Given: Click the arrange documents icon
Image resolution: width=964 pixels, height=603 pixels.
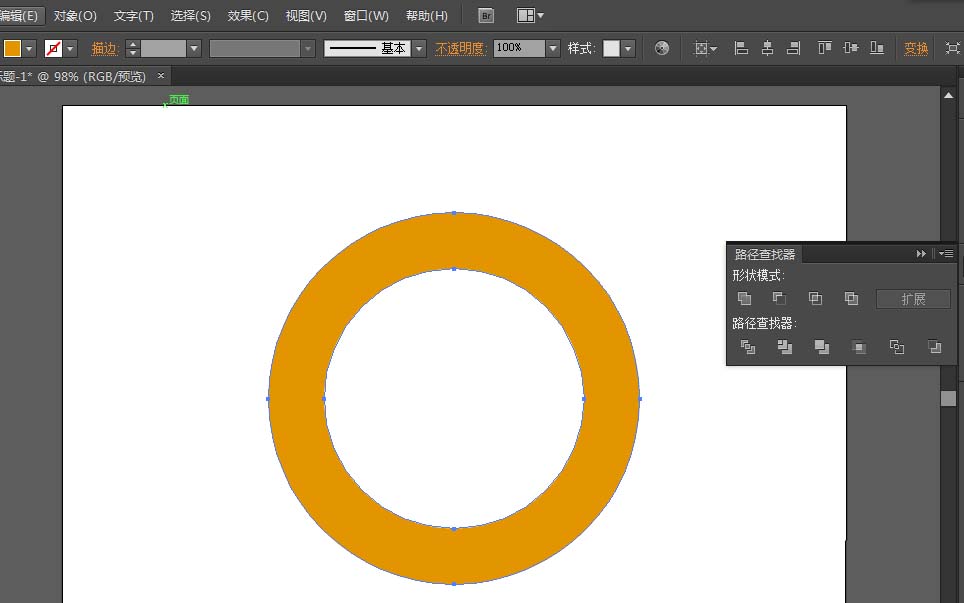Looking at the screenshot, I should [x=527, y=15].
